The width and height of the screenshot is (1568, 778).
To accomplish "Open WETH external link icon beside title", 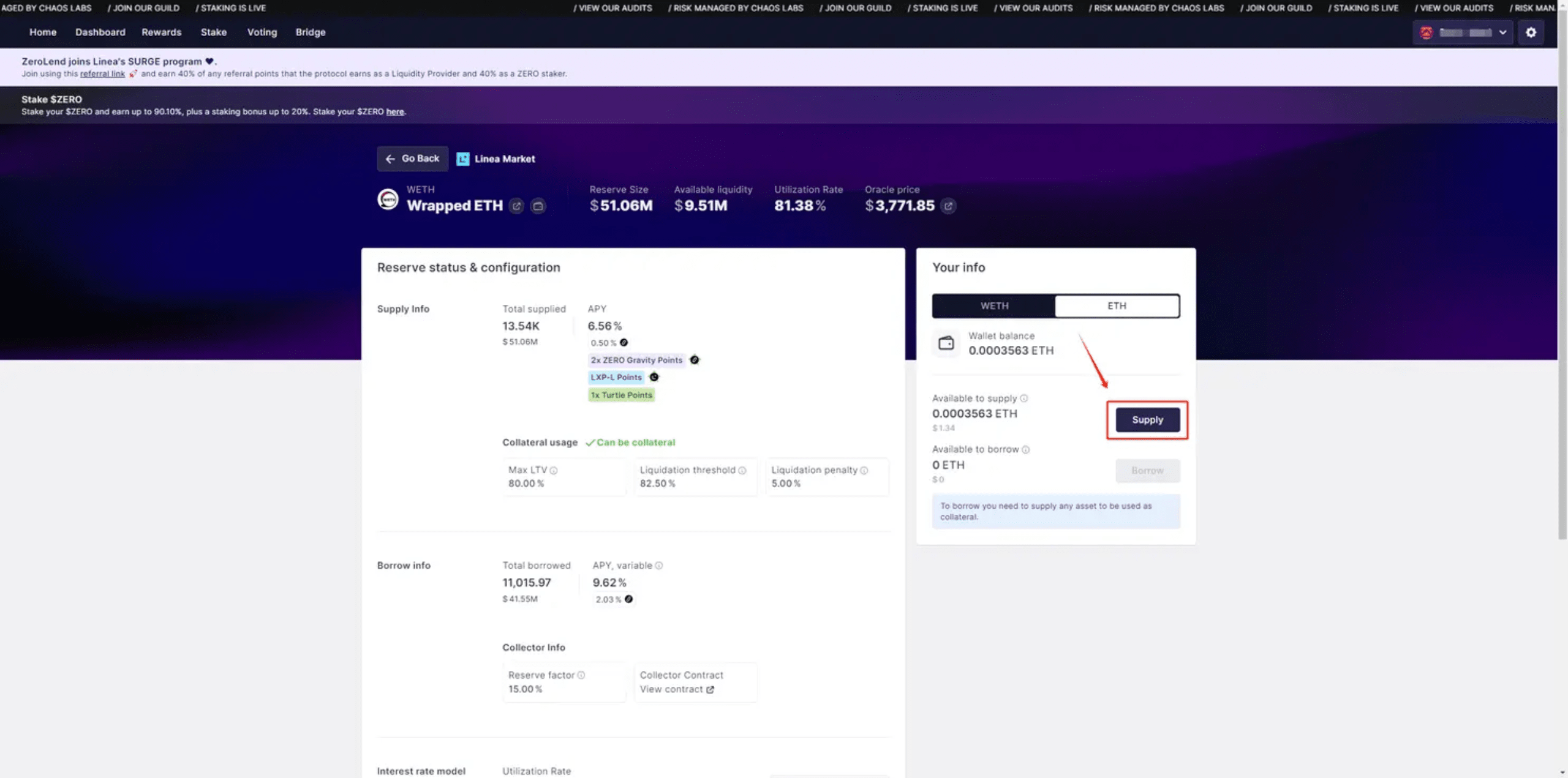I will [x=516, y=206].
